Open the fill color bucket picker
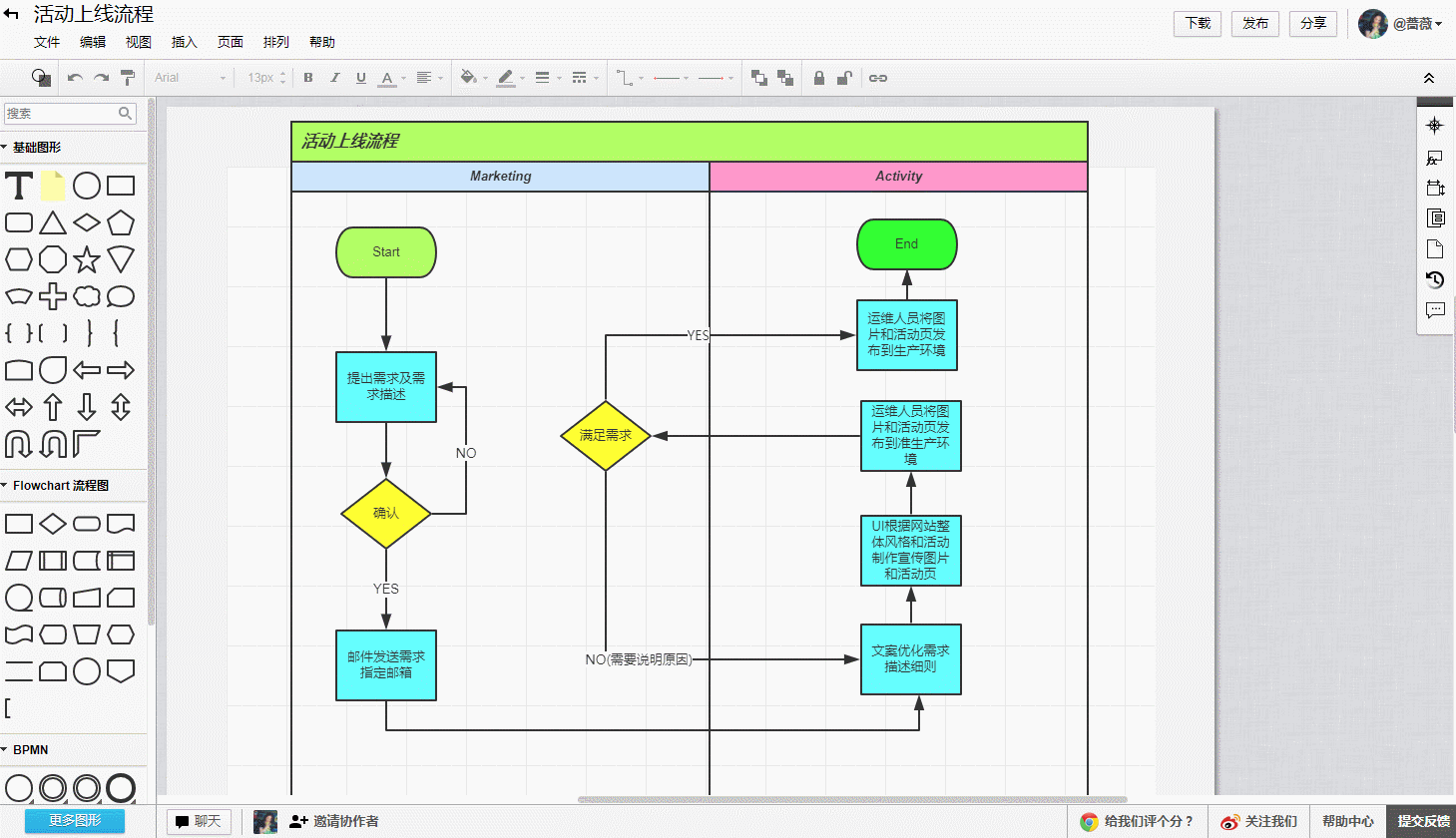 coord(472,78)
